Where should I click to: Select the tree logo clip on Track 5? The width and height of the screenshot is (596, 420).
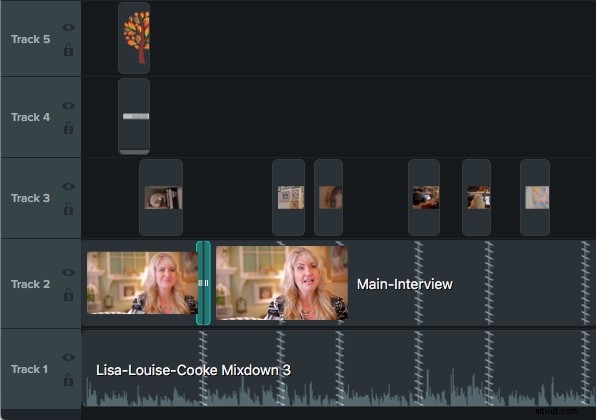coord(134,38)
